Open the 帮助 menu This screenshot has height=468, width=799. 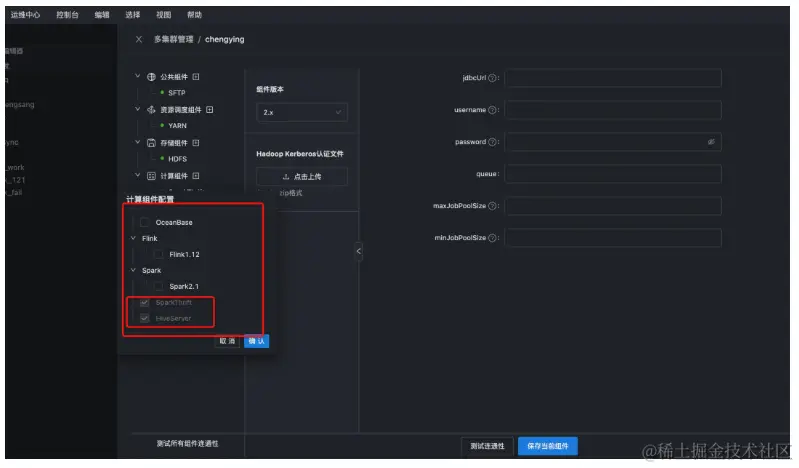(194, 15)
